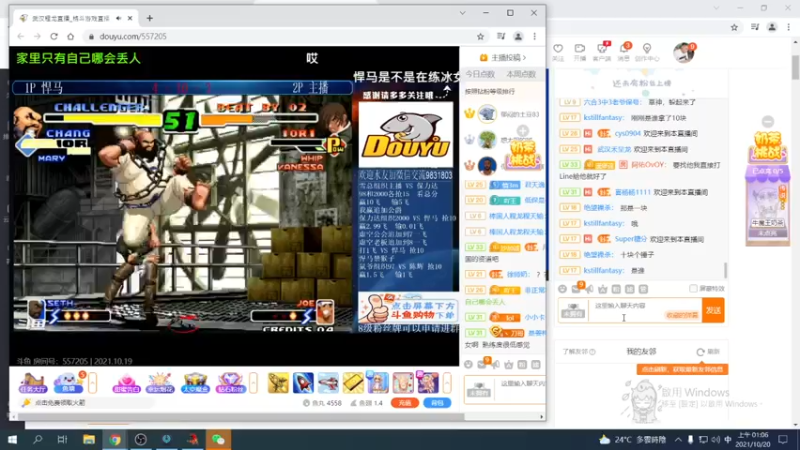The image size is (800, 450).
Task: Select the diamond fan gift
Action: [230, 382]
